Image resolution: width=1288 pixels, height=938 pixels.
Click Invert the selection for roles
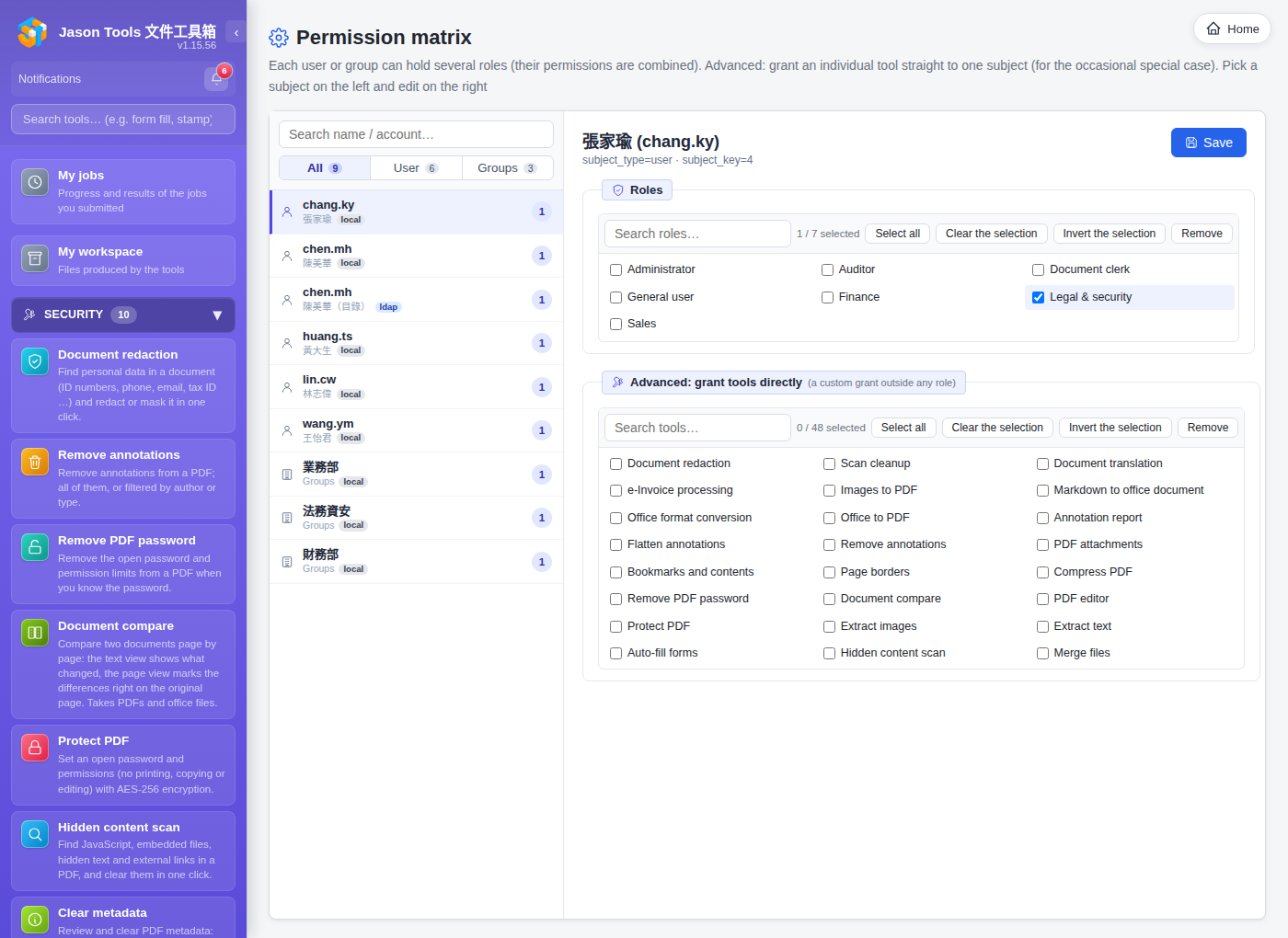click(1109, 234)
